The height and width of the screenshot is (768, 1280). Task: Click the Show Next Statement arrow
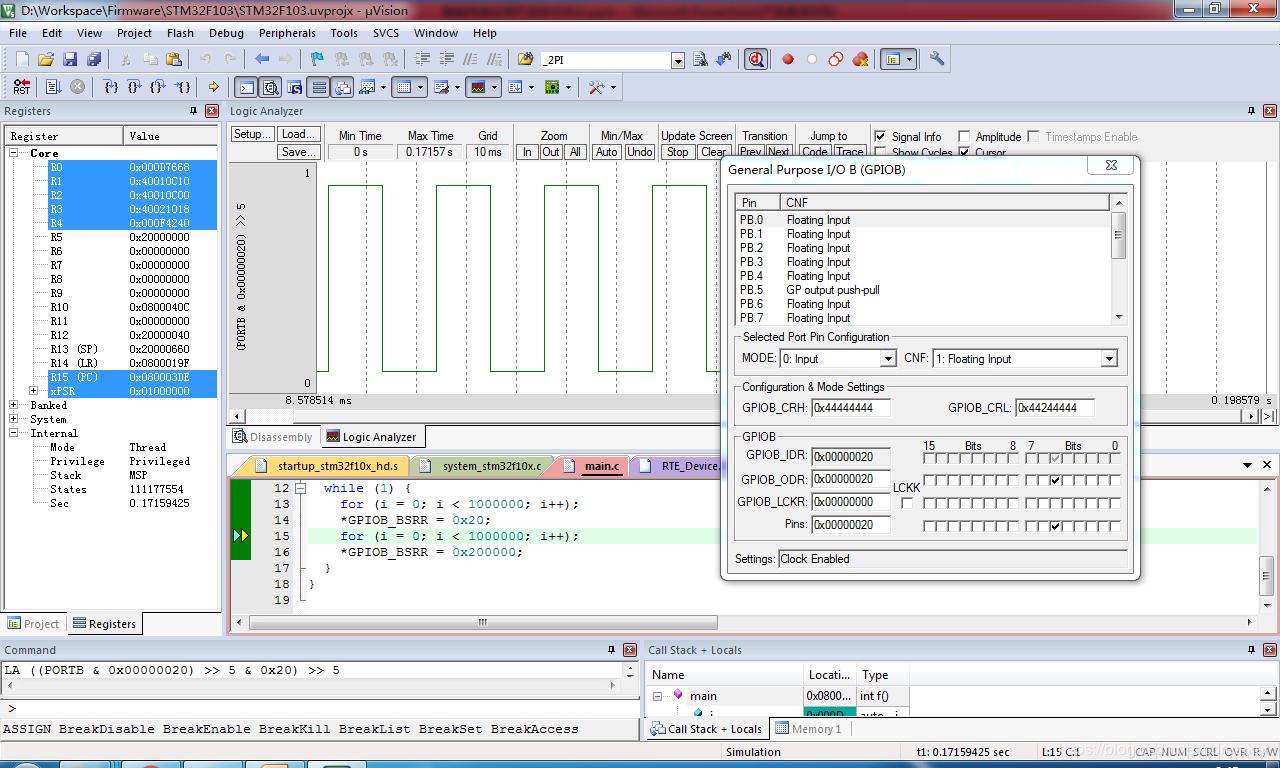213,88
